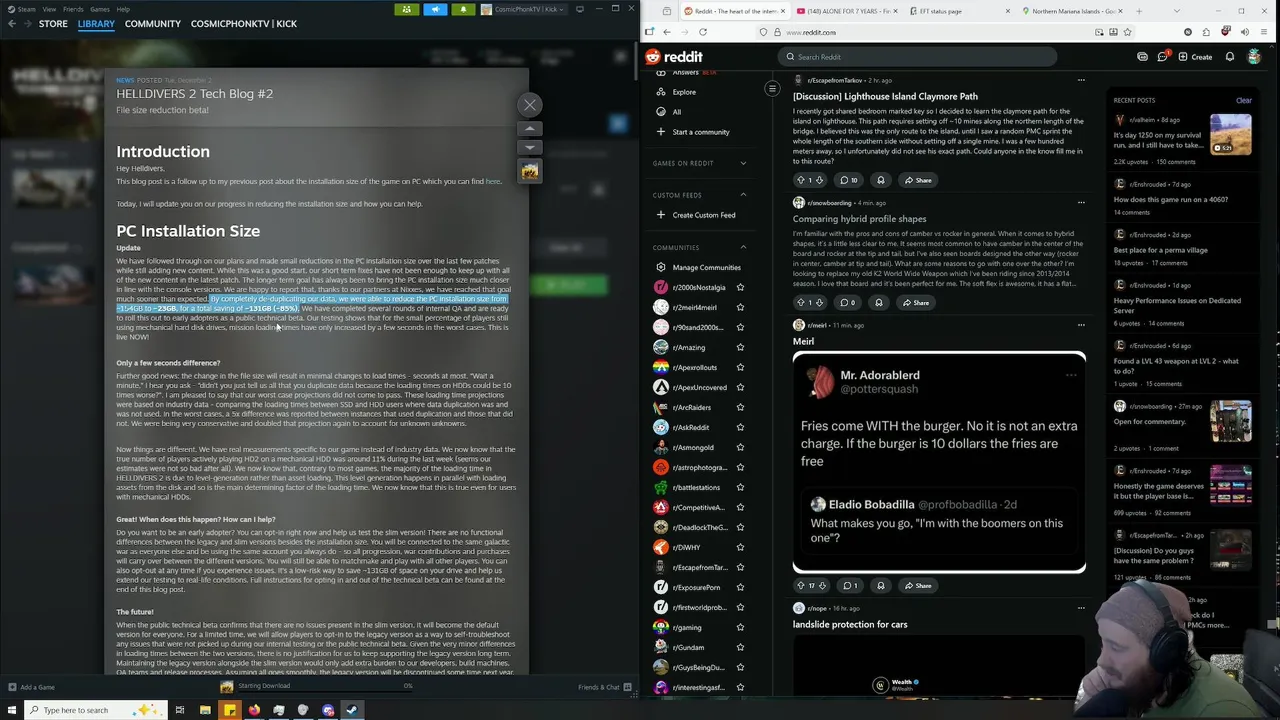
Task: Open options menu on landslide protection post
Action: [1081, 608]
